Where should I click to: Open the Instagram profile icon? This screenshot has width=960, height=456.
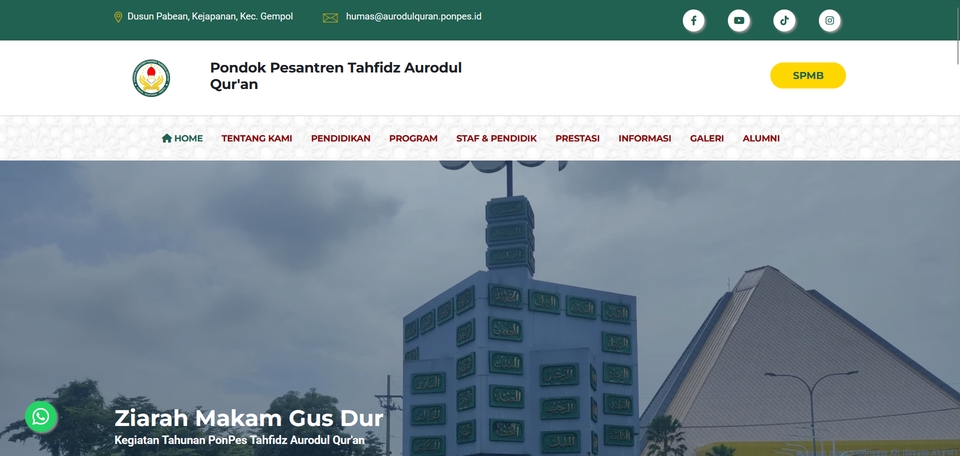[x=829, y=21]
